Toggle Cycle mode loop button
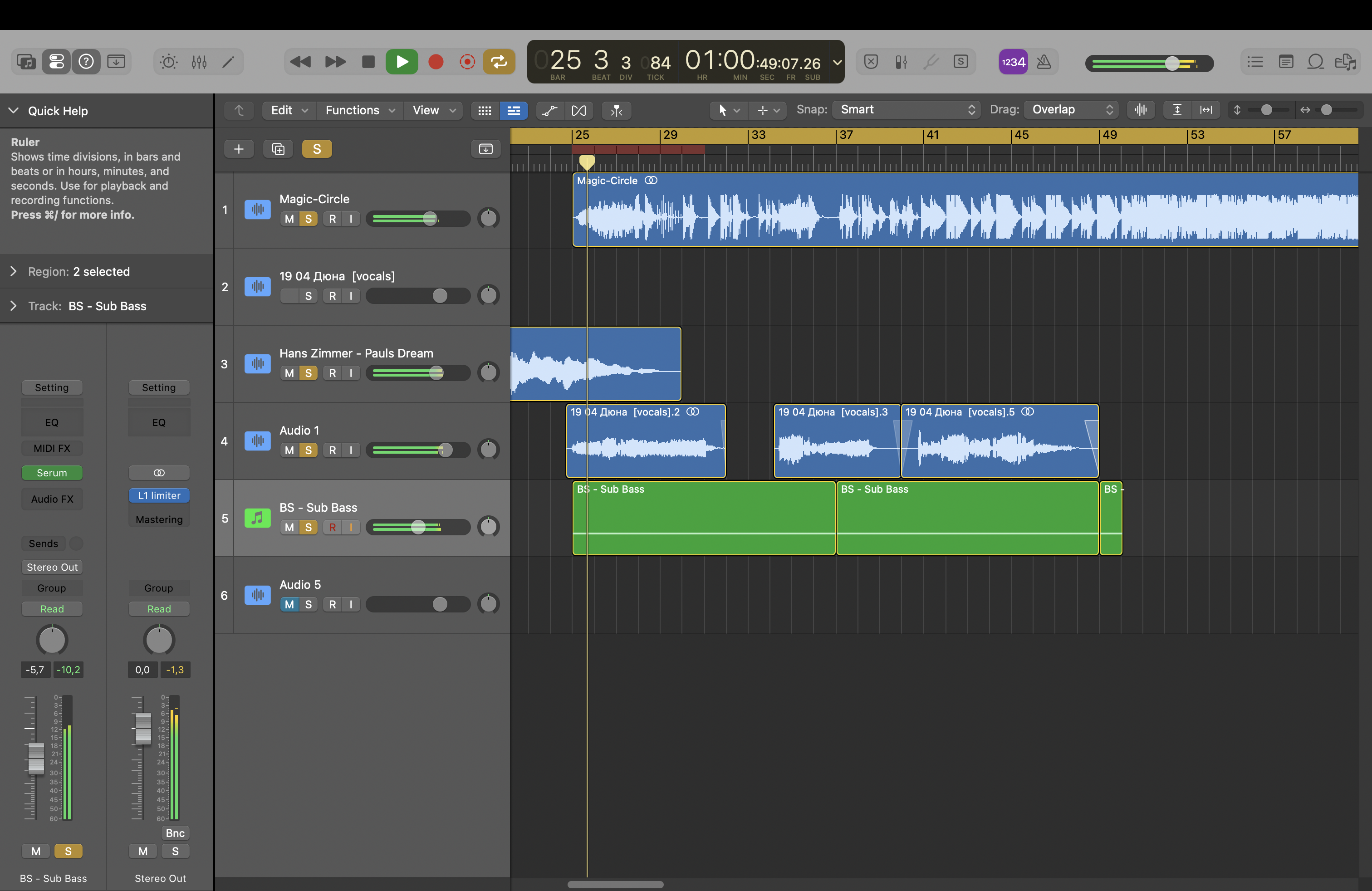The height and width of the screenshot is (891, 1372). pos(499,62)
